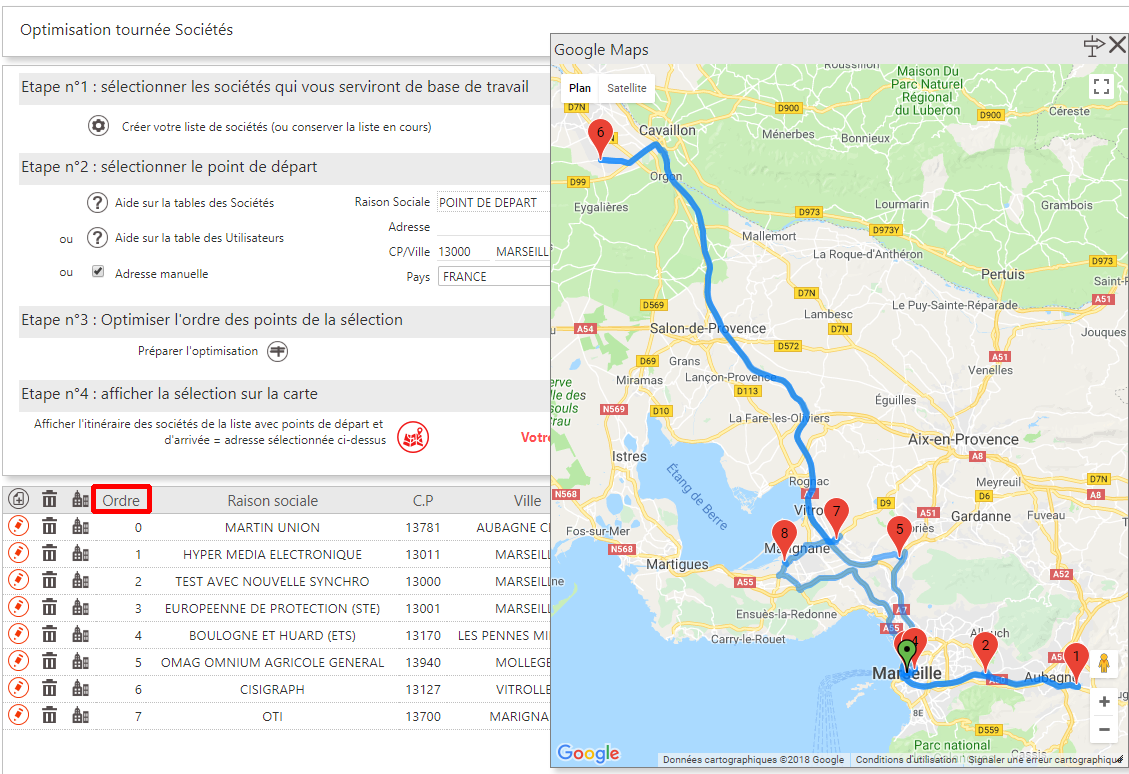Click the signpost icon in Google Maps title bar
The height and width of the screenshot is (774, 1129).
click(1093, 46)
